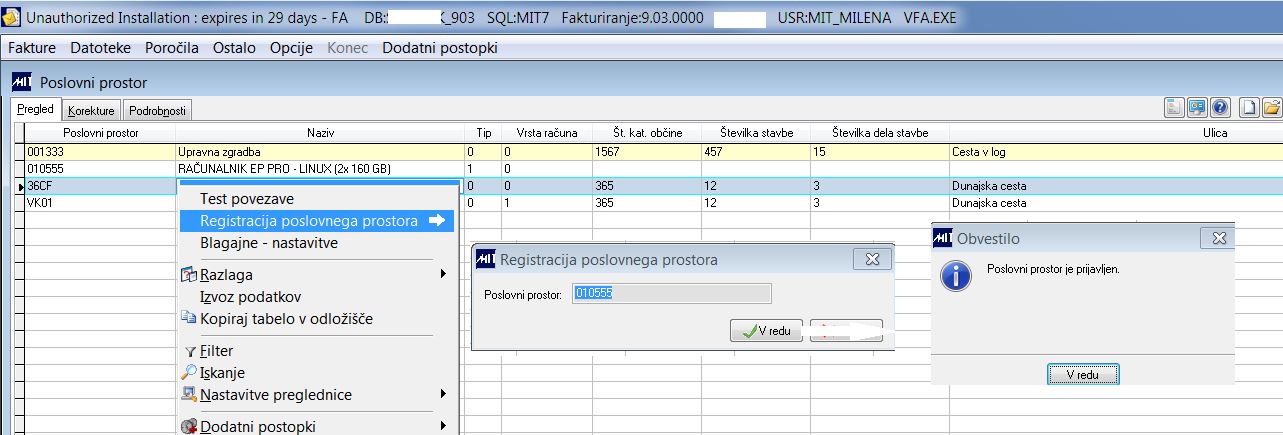Click the open folder toolbar icon

coord(1271,108)
